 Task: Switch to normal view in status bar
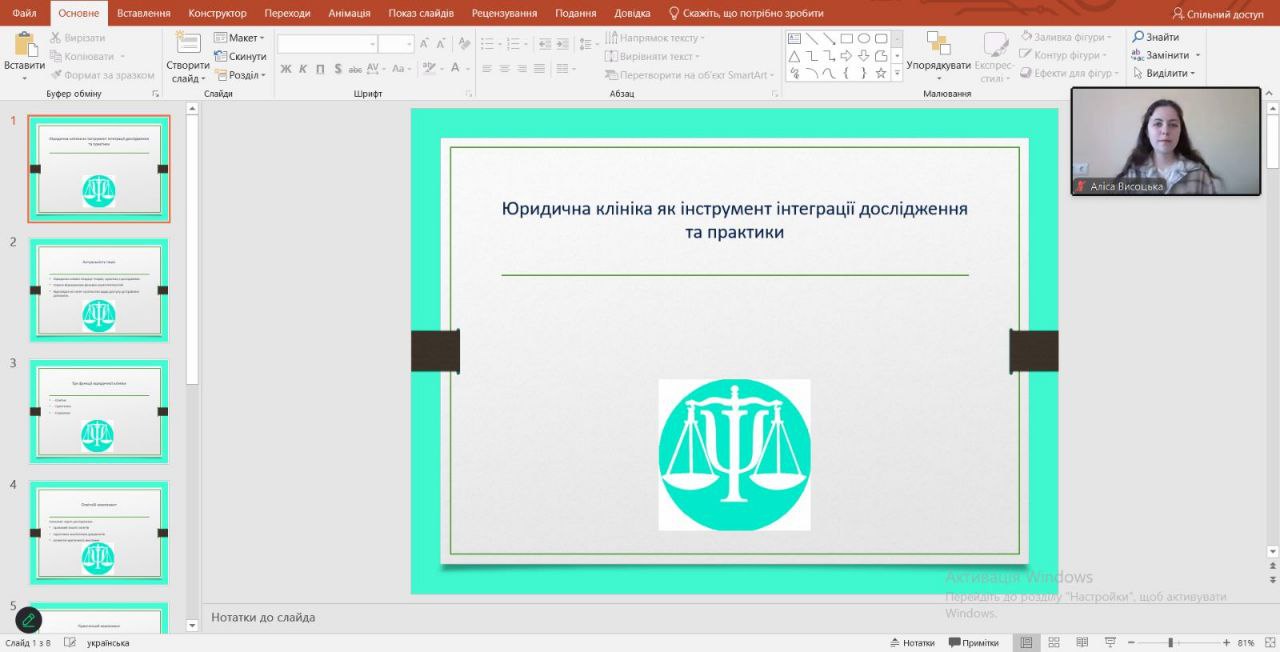[1025, 642]
